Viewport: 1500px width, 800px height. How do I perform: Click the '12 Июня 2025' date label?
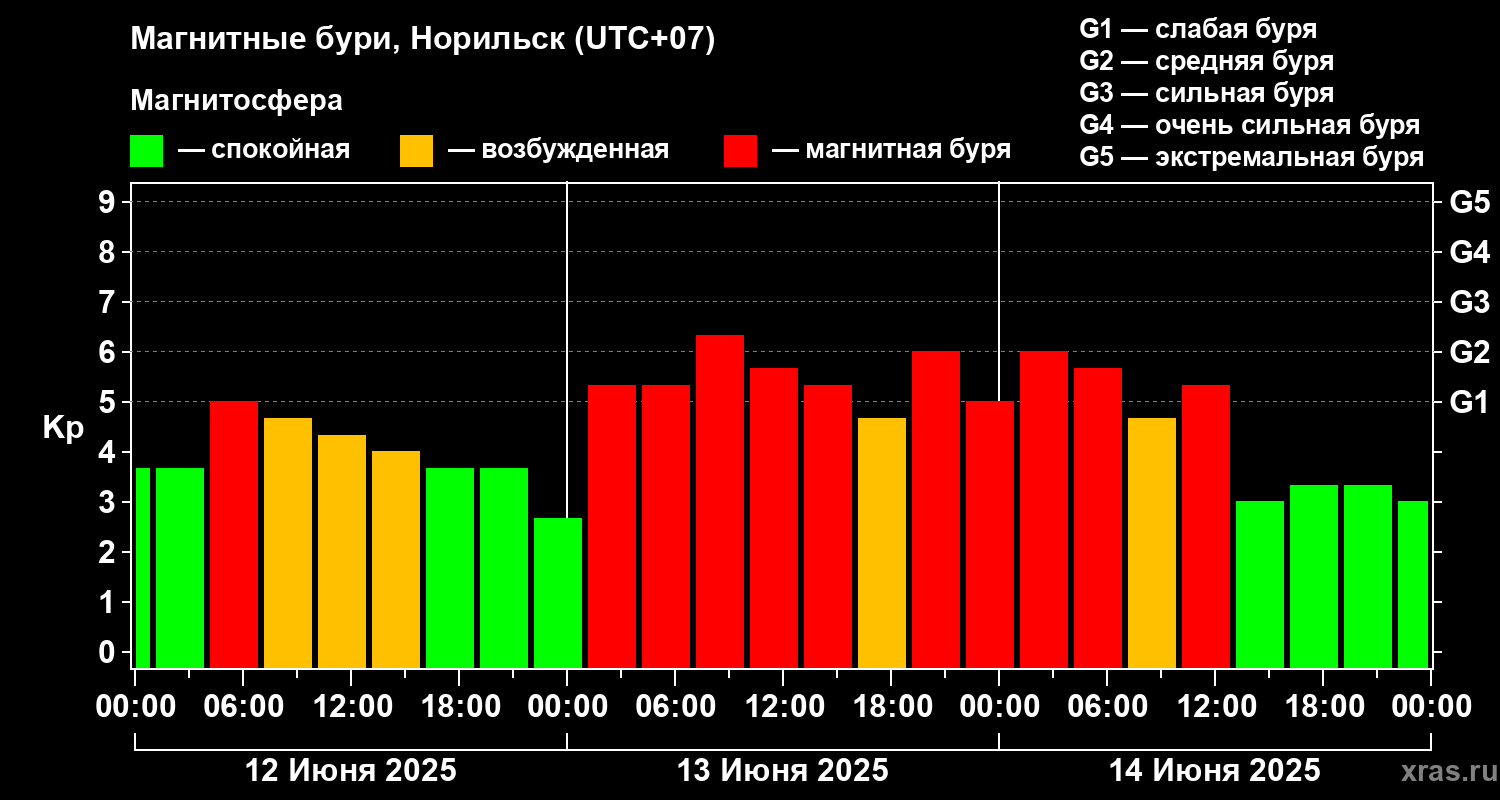click(351, 771)
